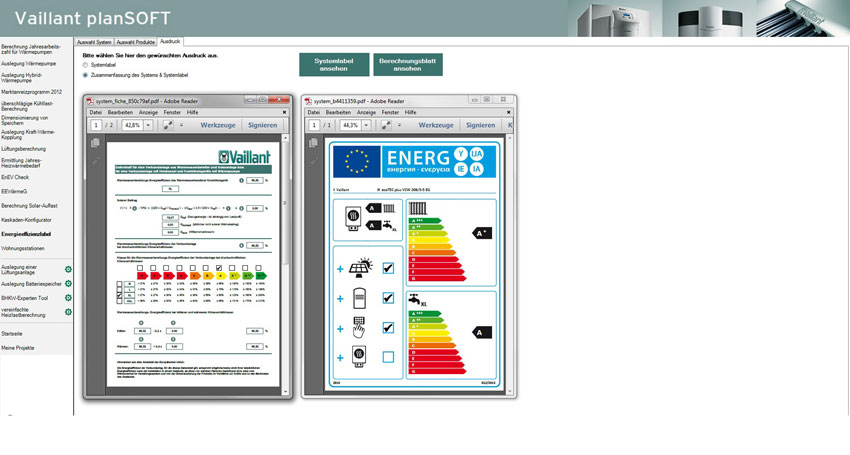Toggle the storage tank checkbox on label
This screenshot has width=850, height=455.
388,298
